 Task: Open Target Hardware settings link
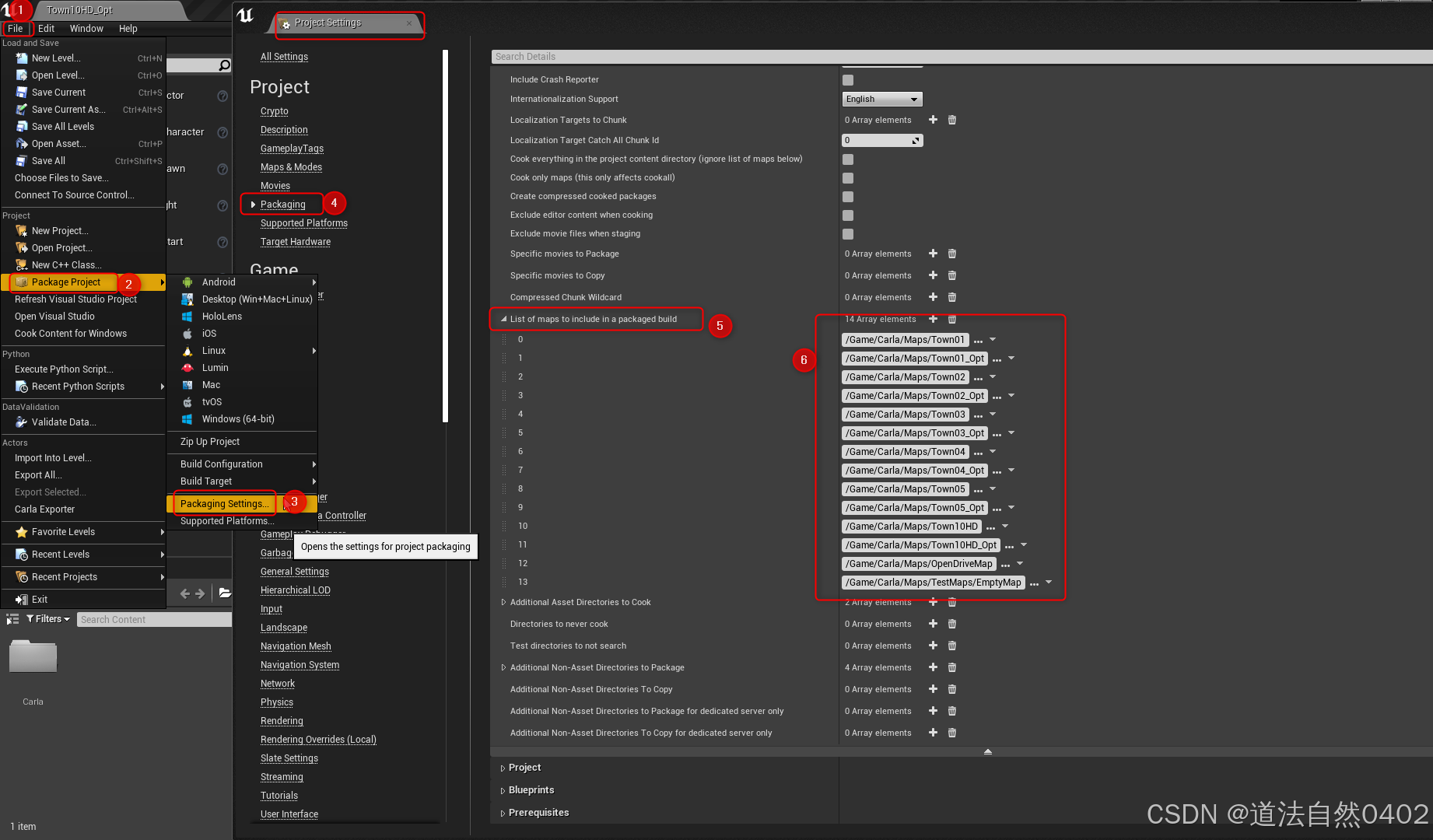click(x=296, y=242)
